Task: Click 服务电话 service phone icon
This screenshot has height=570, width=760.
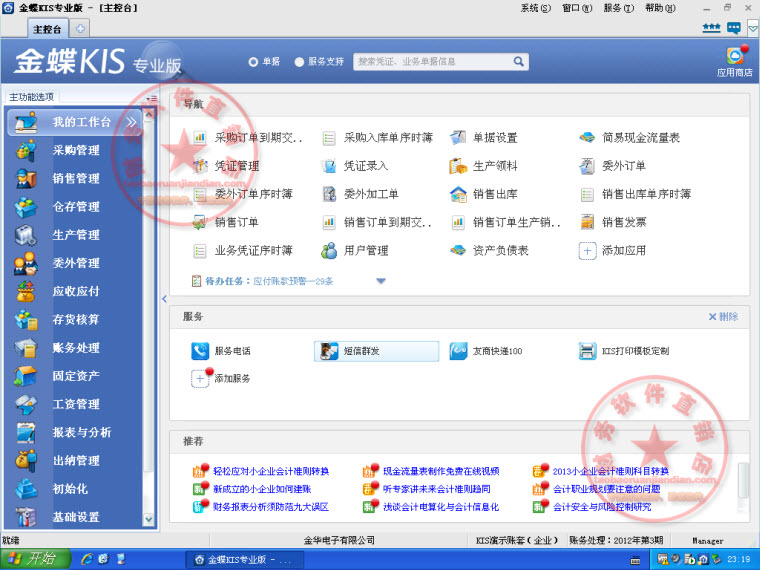Action: pyautogui.click(x=199, y=351)
